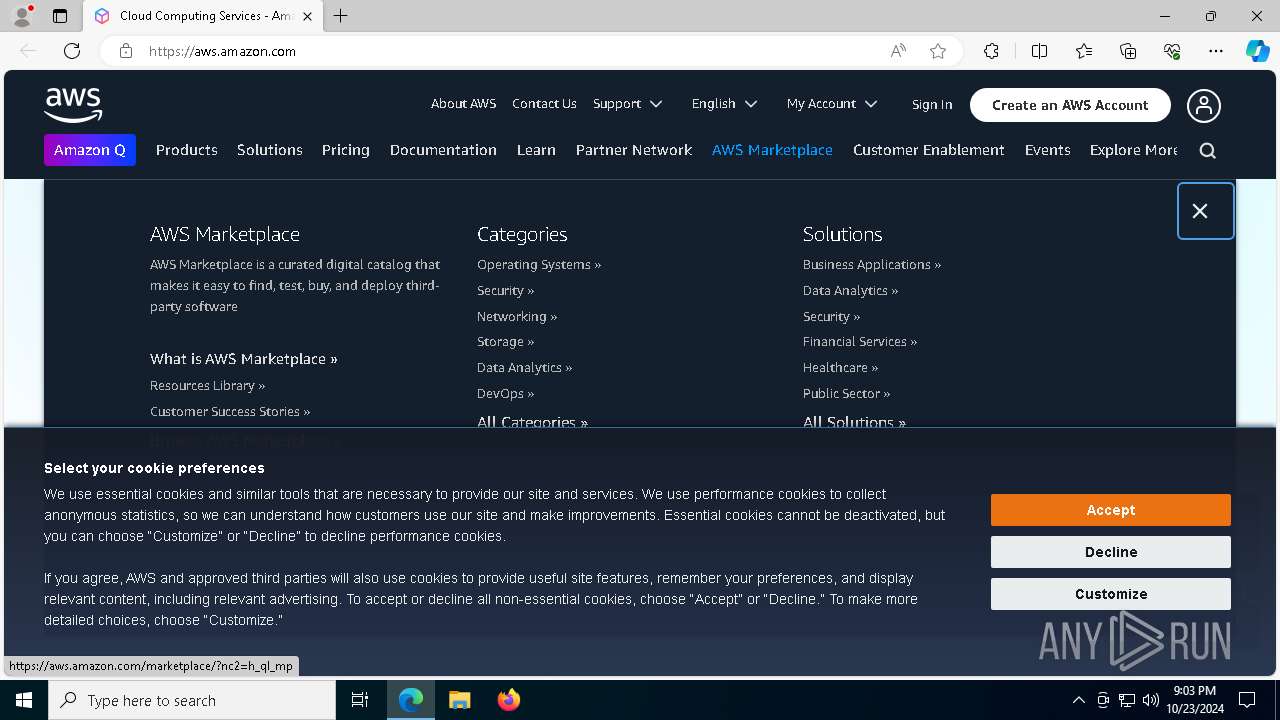Open the Amazon Q button

point(90,150)
